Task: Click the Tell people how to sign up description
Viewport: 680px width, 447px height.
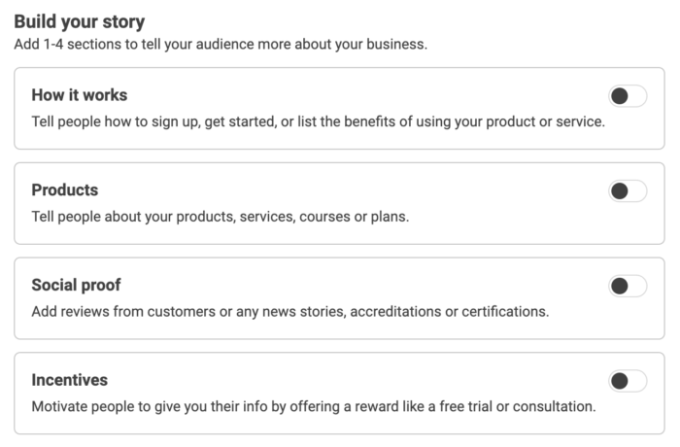Action: [318, 122]
